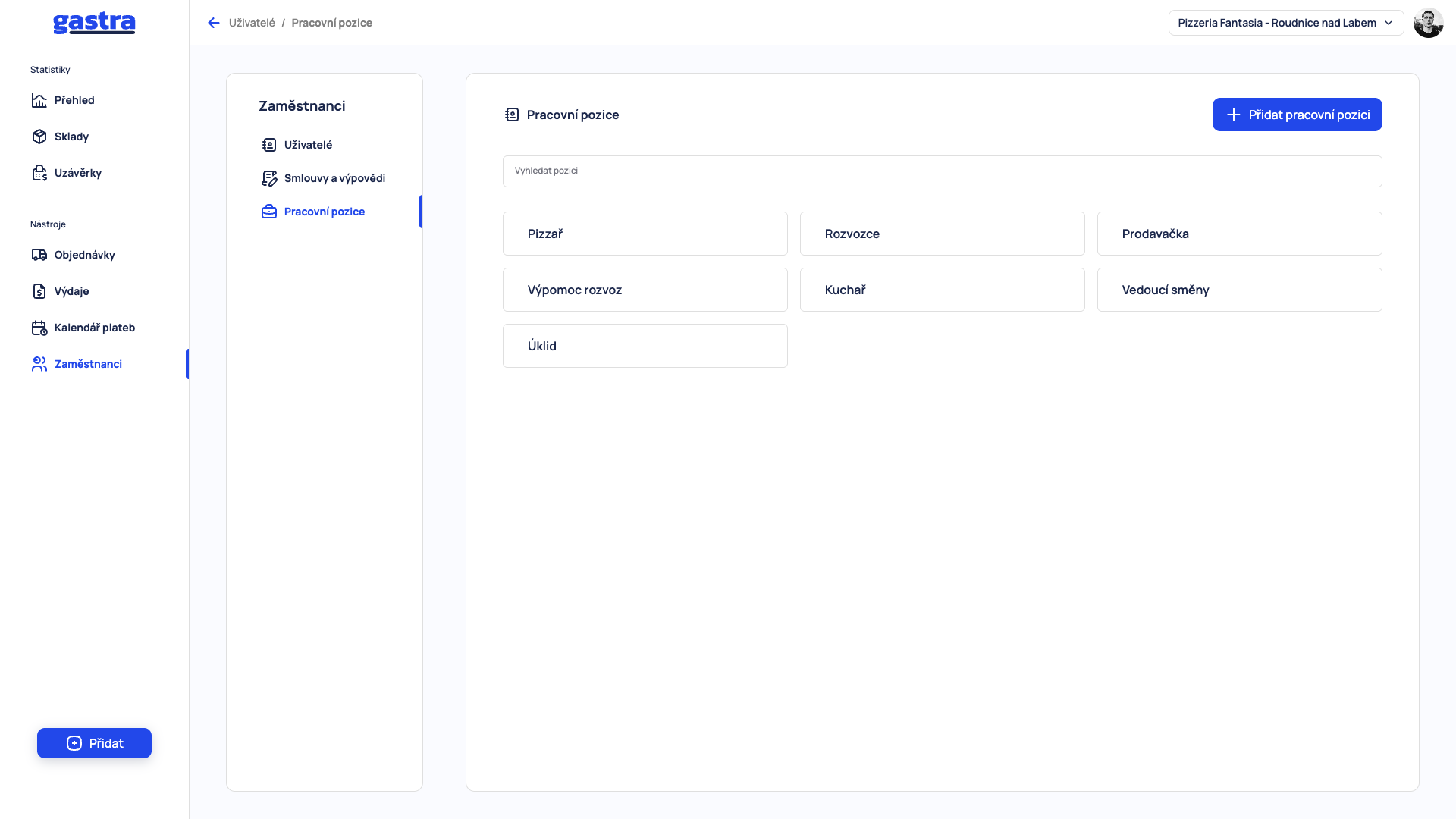Open the user avatar menu

coord(1428,23)
